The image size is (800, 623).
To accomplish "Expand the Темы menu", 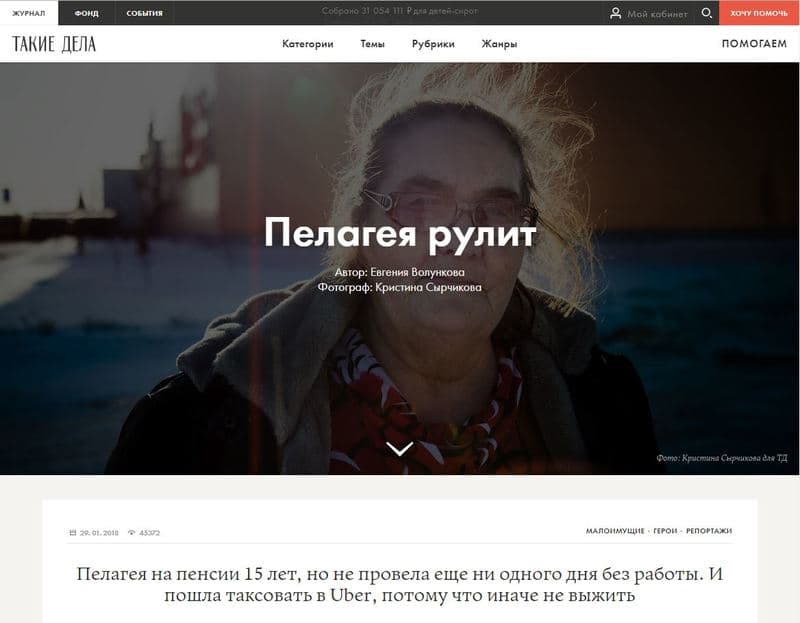I will point(372,44).
